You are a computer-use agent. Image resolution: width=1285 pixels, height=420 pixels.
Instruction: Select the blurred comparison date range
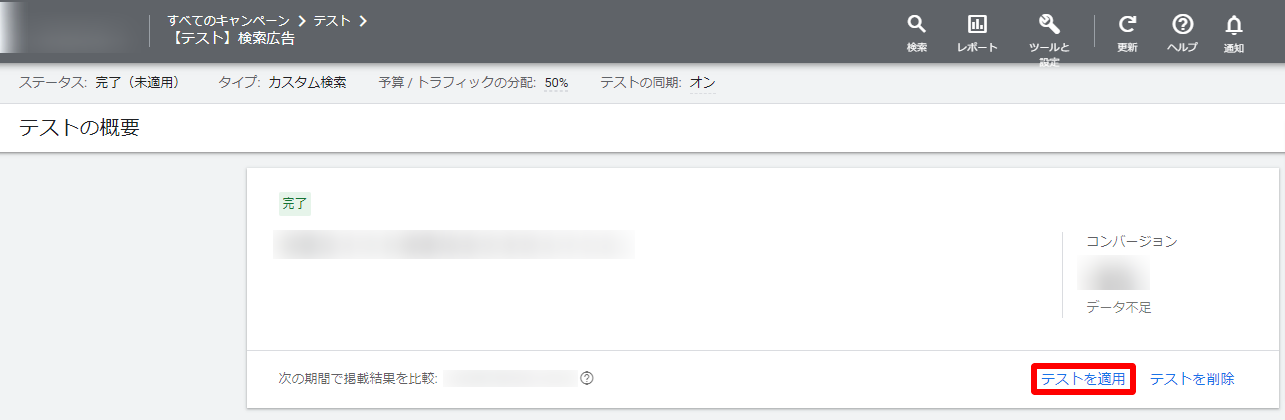[510, 378]
